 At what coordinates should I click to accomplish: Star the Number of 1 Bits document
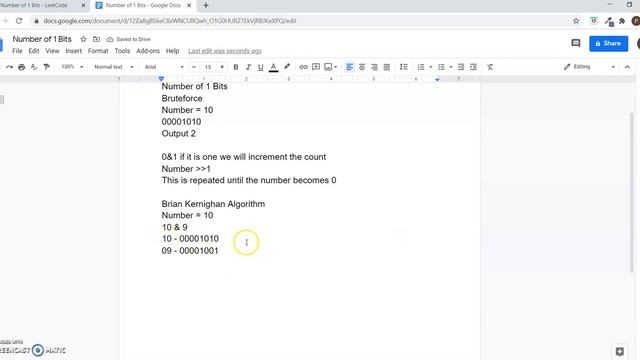click(83, 39)
